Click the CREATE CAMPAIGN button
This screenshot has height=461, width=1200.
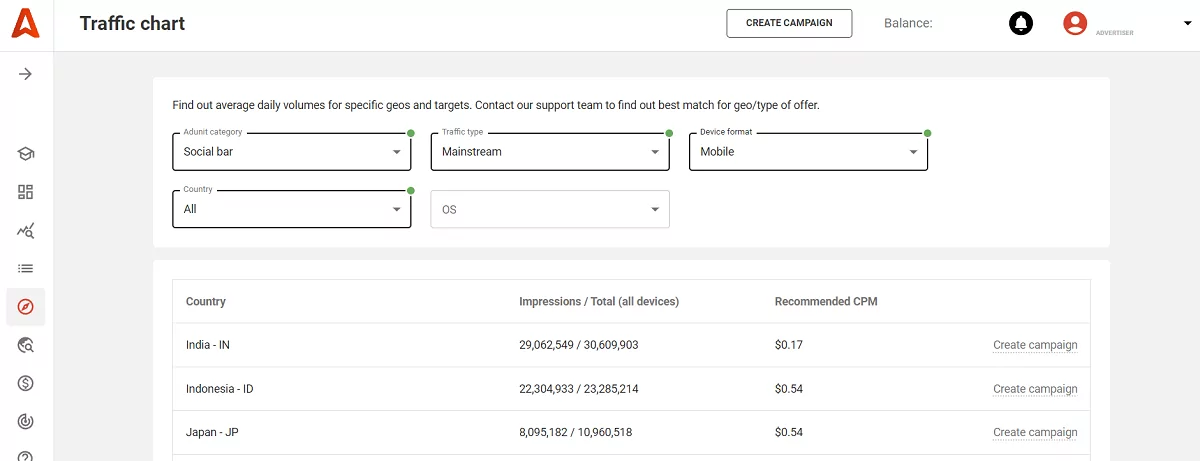(789, 23)
